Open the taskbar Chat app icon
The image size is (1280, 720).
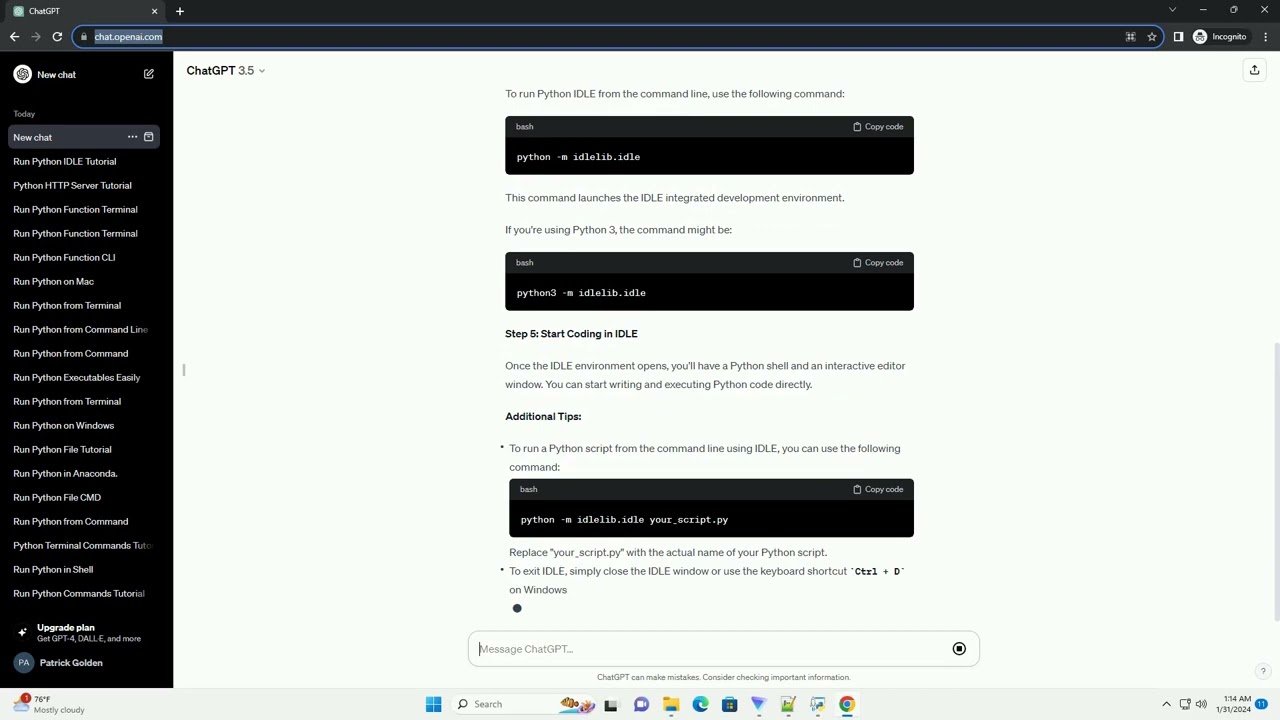pos(641,704)
